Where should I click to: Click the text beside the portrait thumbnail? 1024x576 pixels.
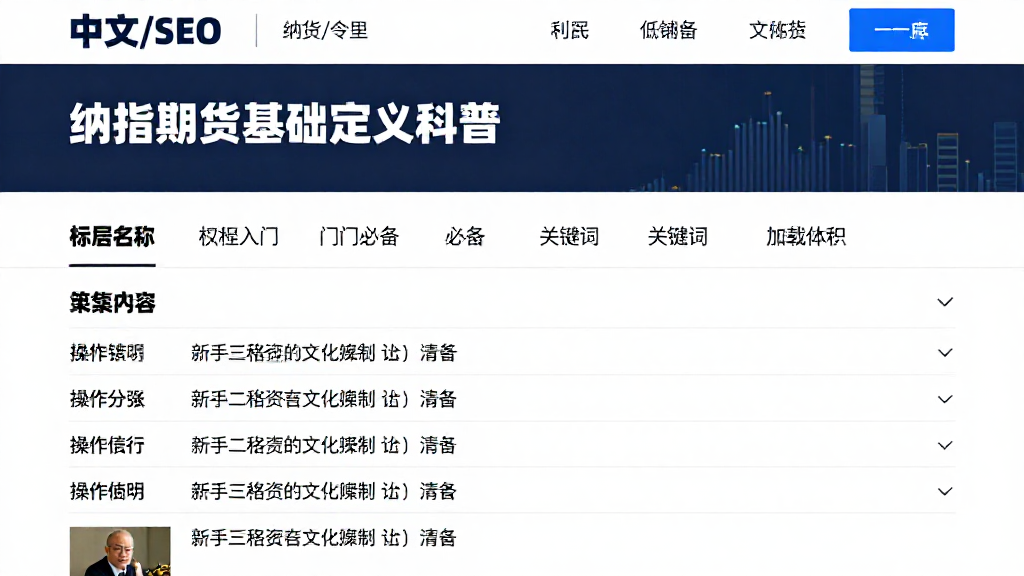324,537
